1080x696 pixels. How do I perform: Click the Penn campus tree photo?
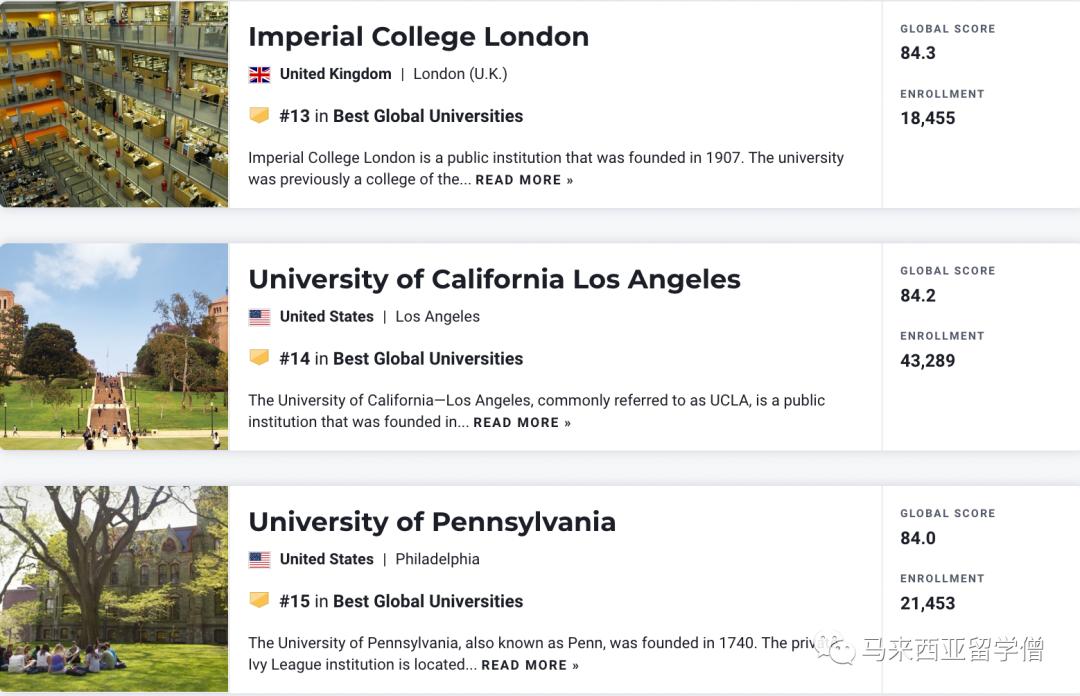coord(113,589)
